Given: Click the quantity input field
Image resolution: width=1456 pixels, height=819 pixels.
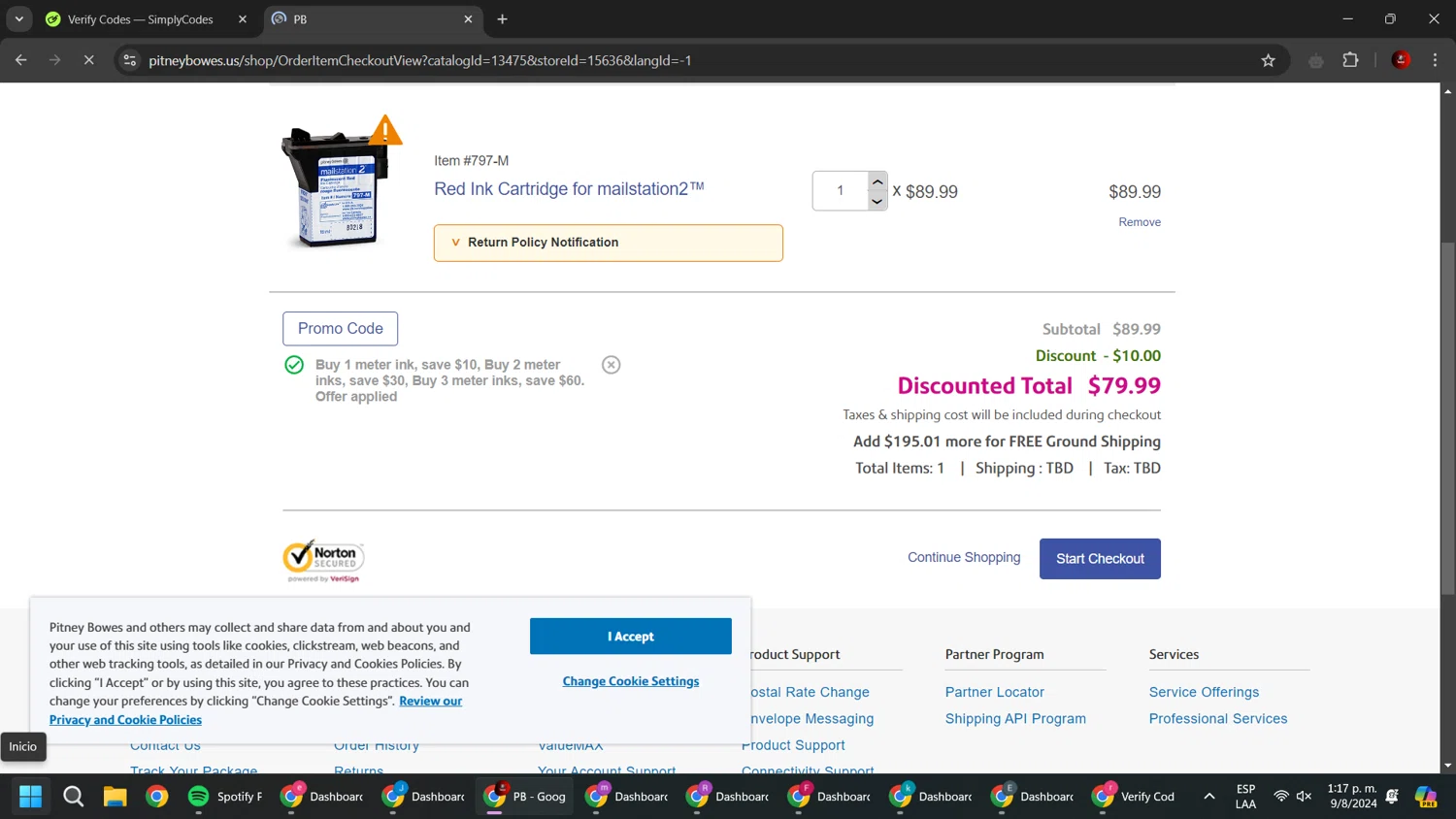Looking at the screenshot, I should point(841,191).
